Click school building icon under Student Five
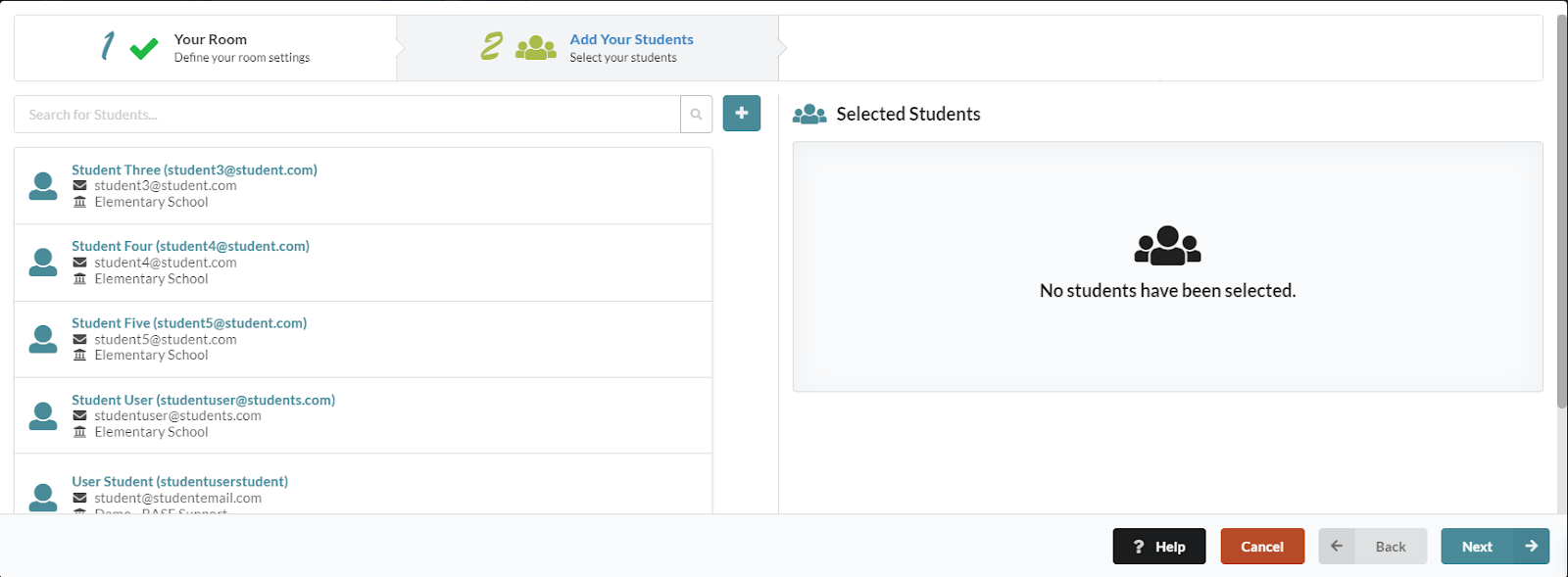1568x577 pixels. point(80,356)
